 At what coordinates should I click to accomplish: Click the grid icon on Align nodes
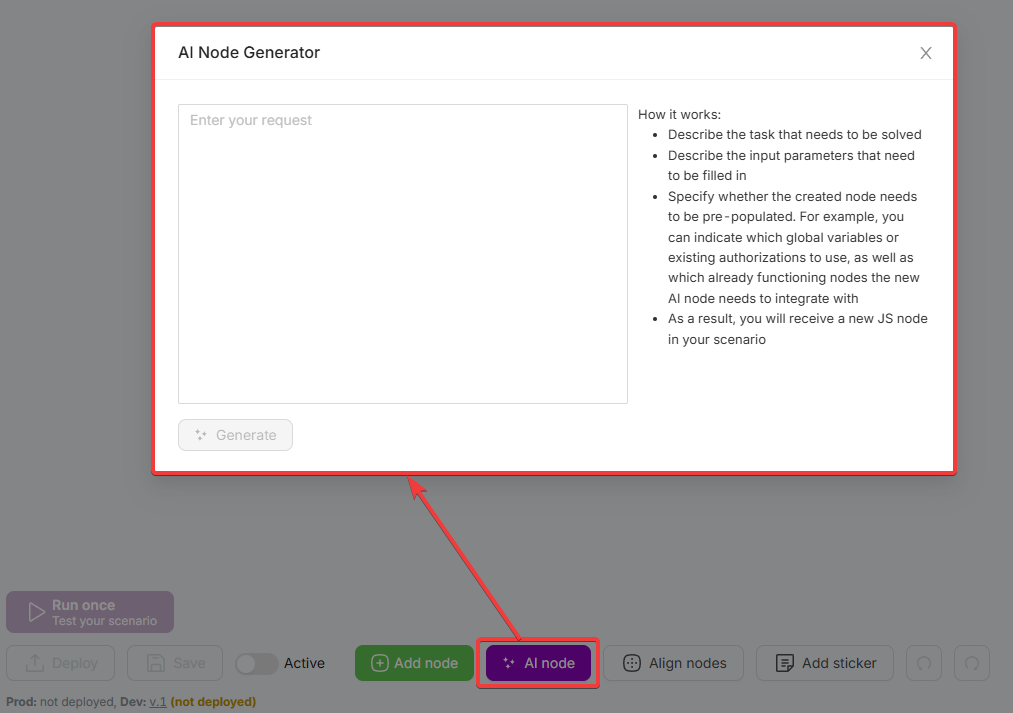click(x=631, y=663)
